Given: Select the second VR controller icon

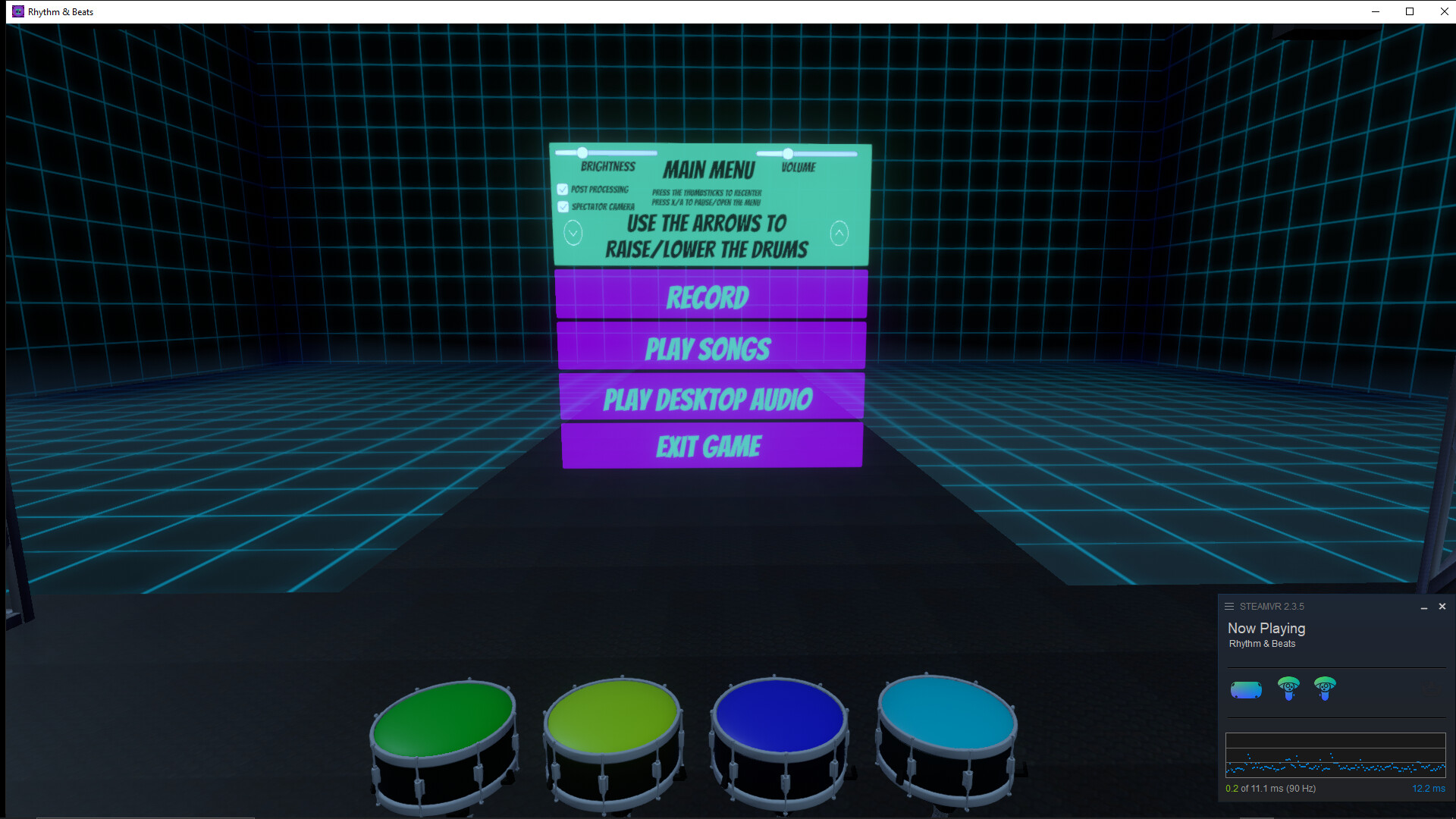Looking at the screenshot, I should click(x=1326, y=689).
